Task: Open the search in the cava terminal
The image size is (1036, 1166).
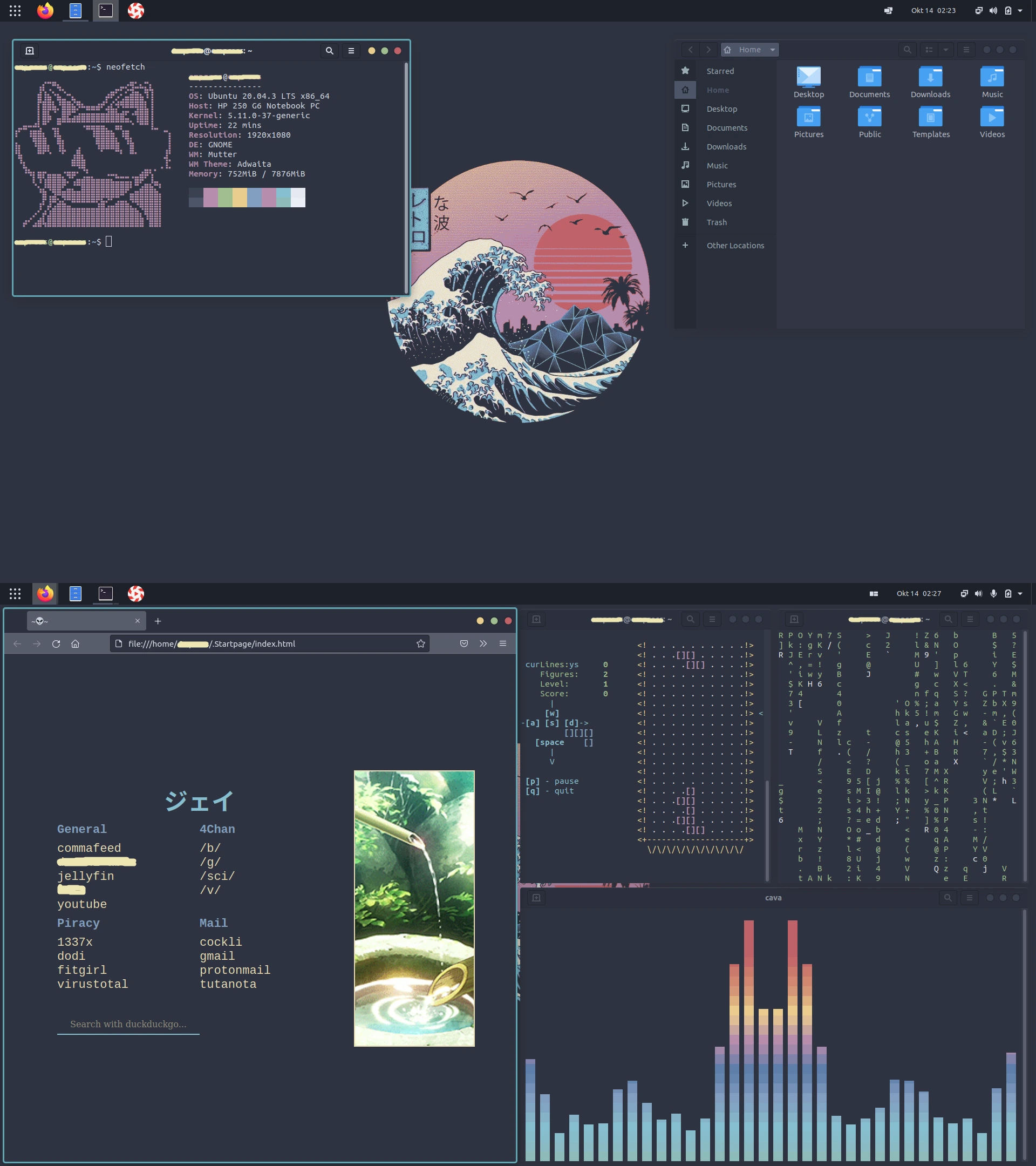Action: point(948,897)
